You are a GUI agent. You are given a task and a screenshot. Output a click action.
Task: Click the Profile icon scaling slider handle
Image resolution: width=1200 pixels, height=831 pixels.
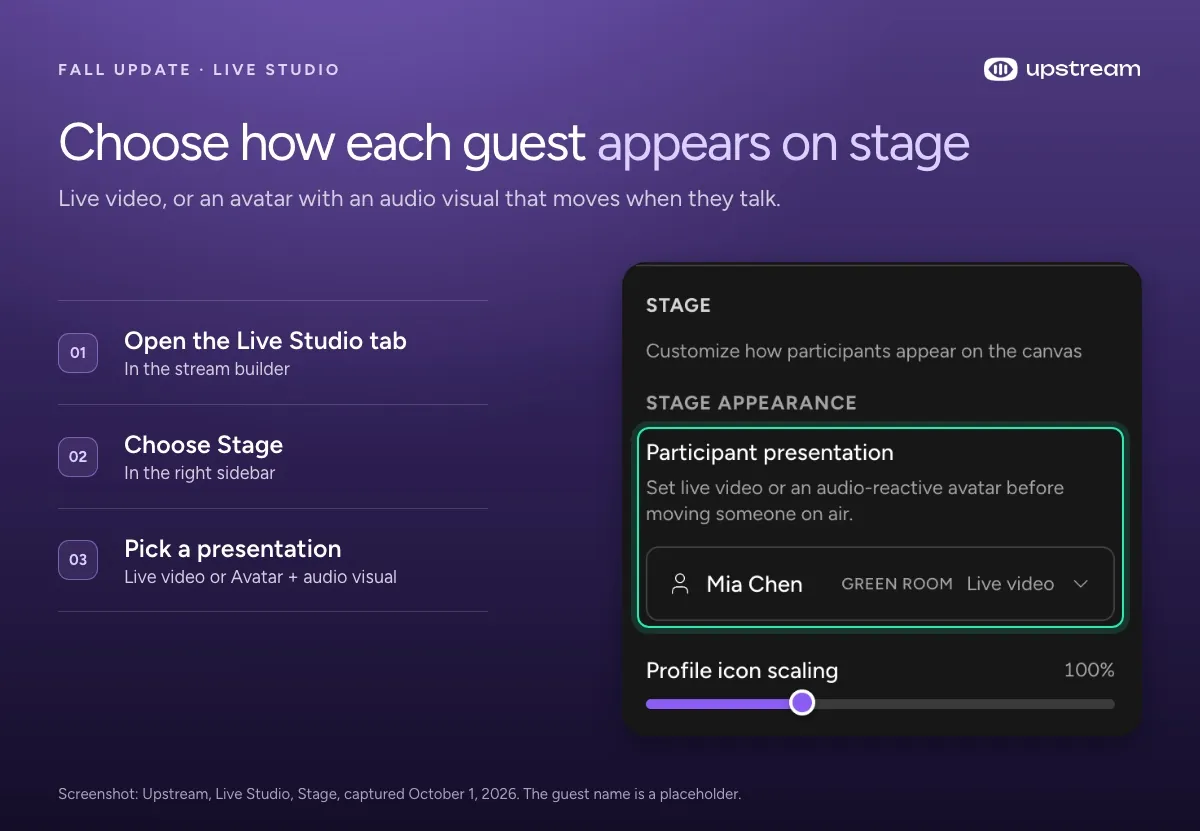pos(802,703)
